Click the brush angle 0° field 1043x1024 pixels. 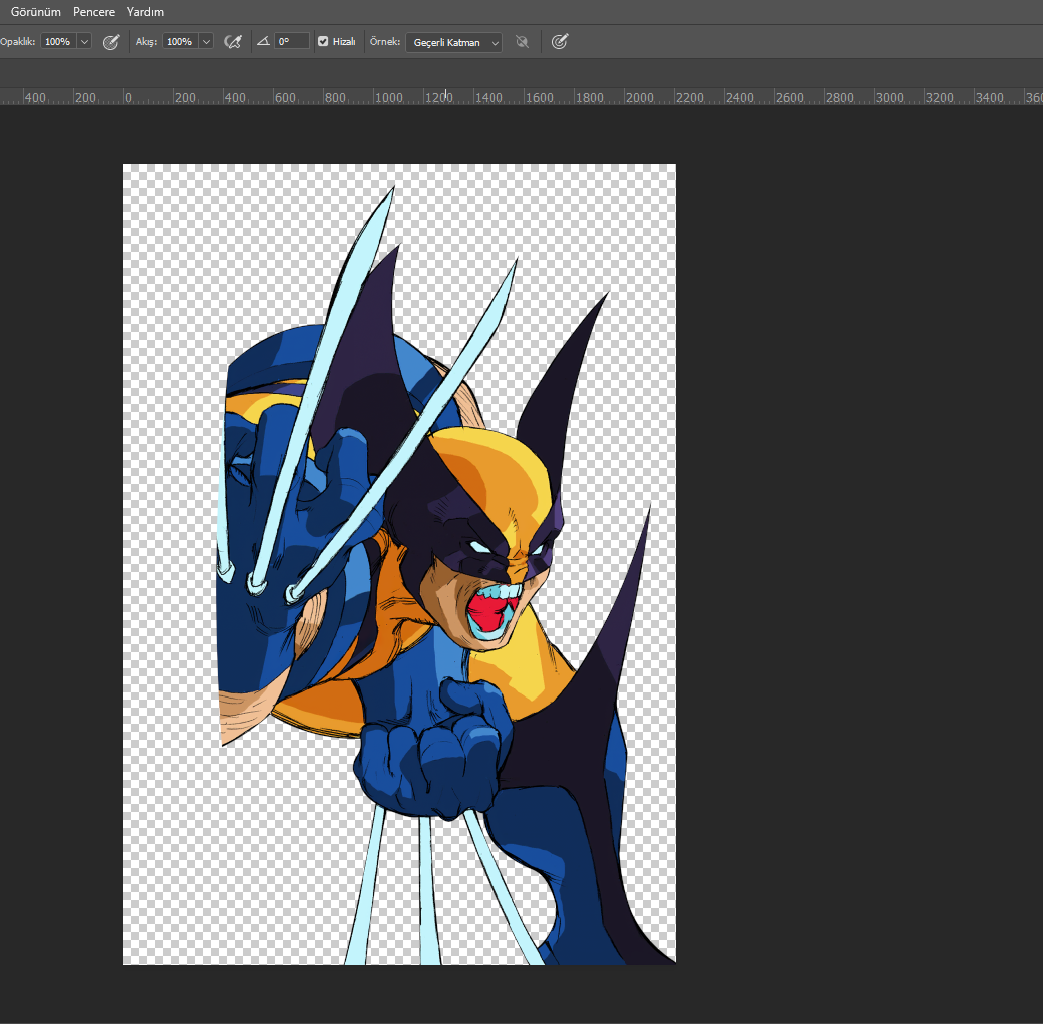pyautogui.click(x=292, y=41)
